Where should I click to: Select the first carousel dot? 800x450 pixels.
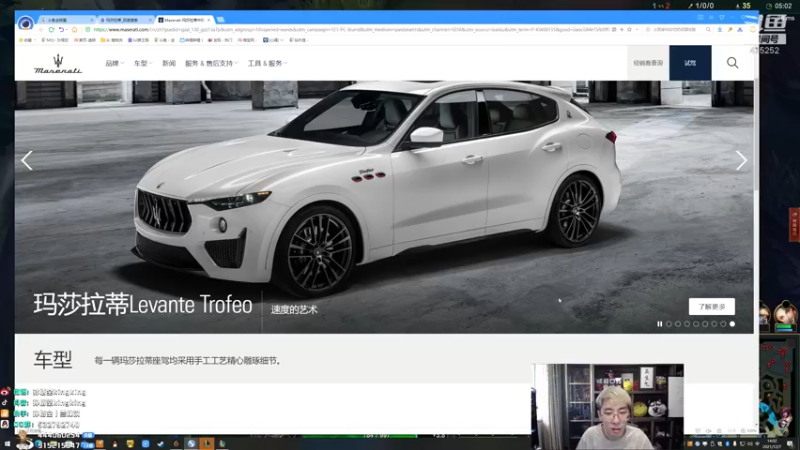pos(669,324)
